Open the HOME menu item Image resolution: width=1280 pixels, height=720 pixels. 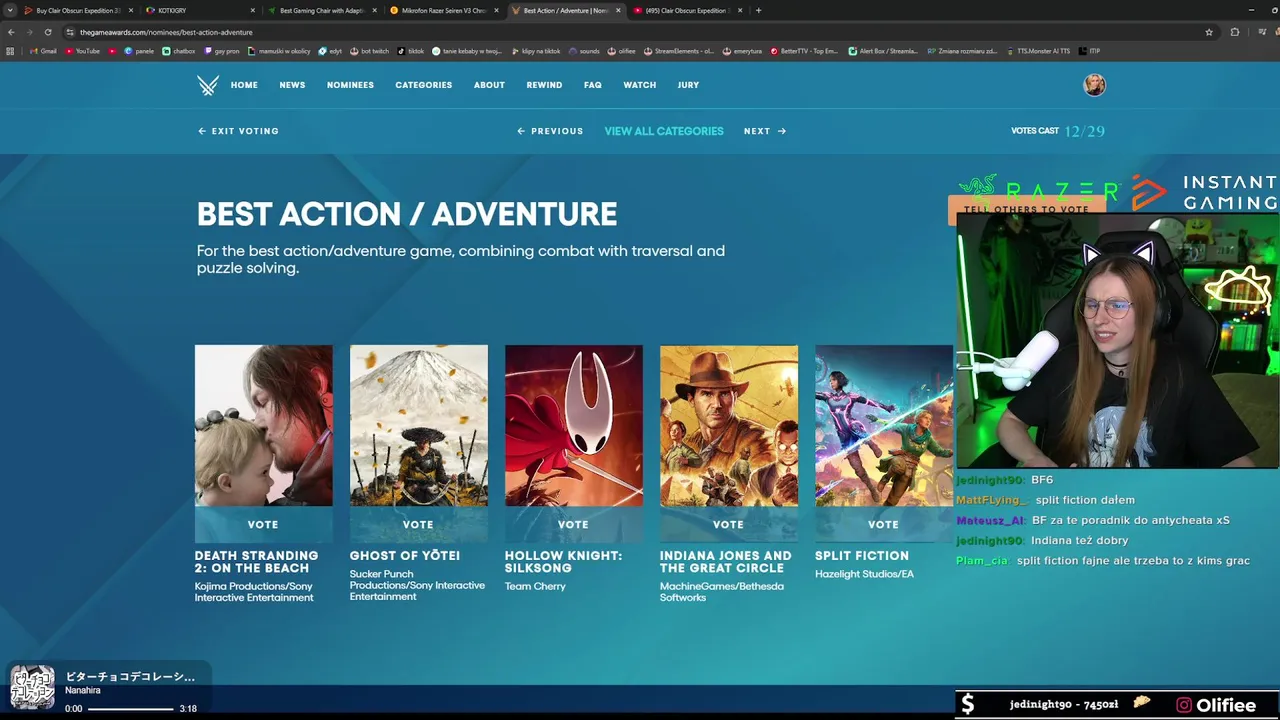pyautogui.click(x=244, y=85)
